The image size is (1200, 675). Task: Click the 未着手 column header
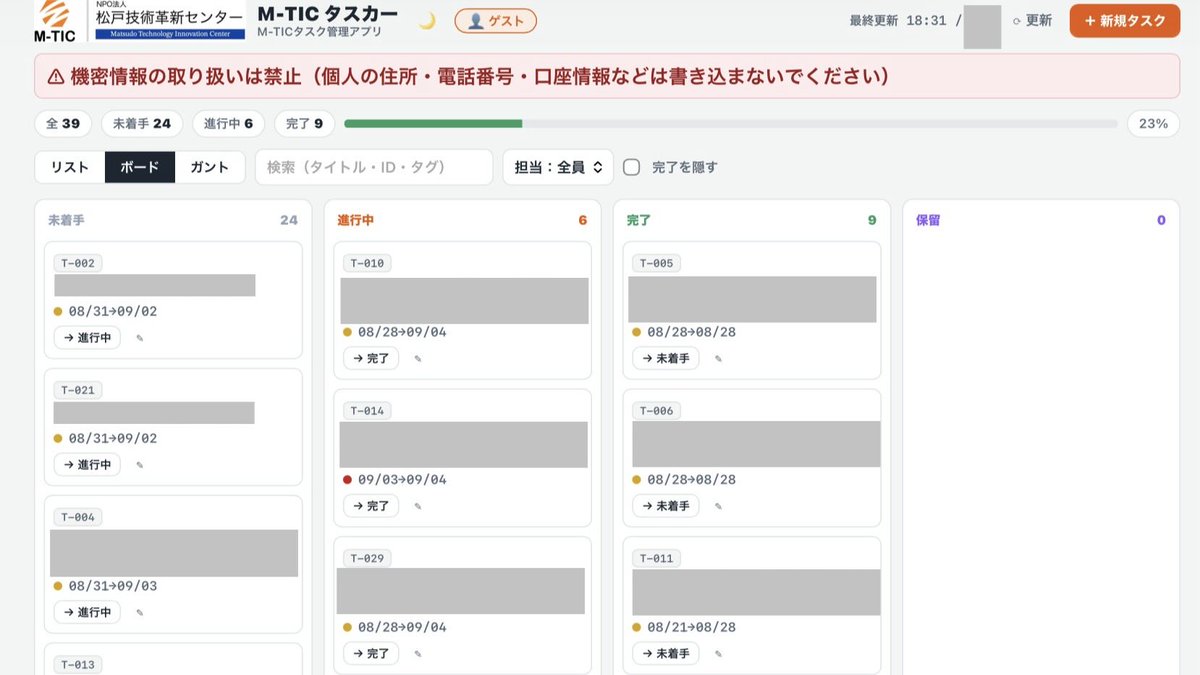(66, 220)
